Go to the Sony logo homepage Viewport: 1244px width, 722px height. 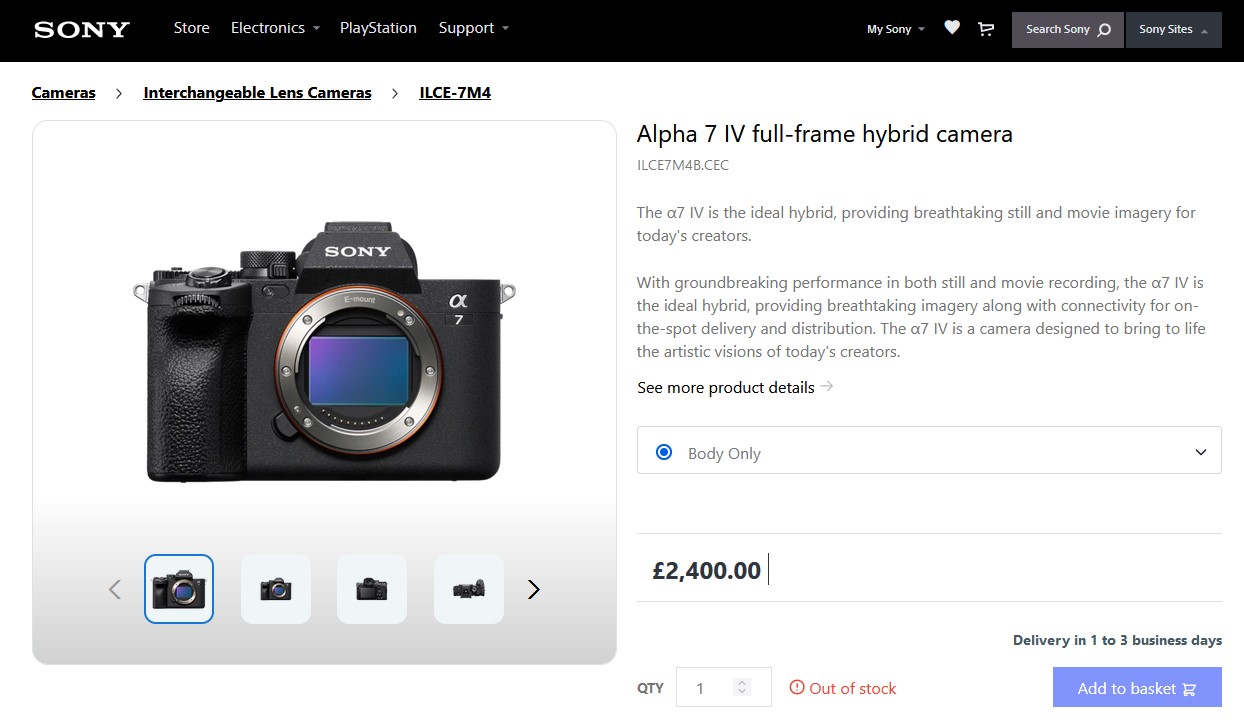pyautogui.click(x=82, y=29)
